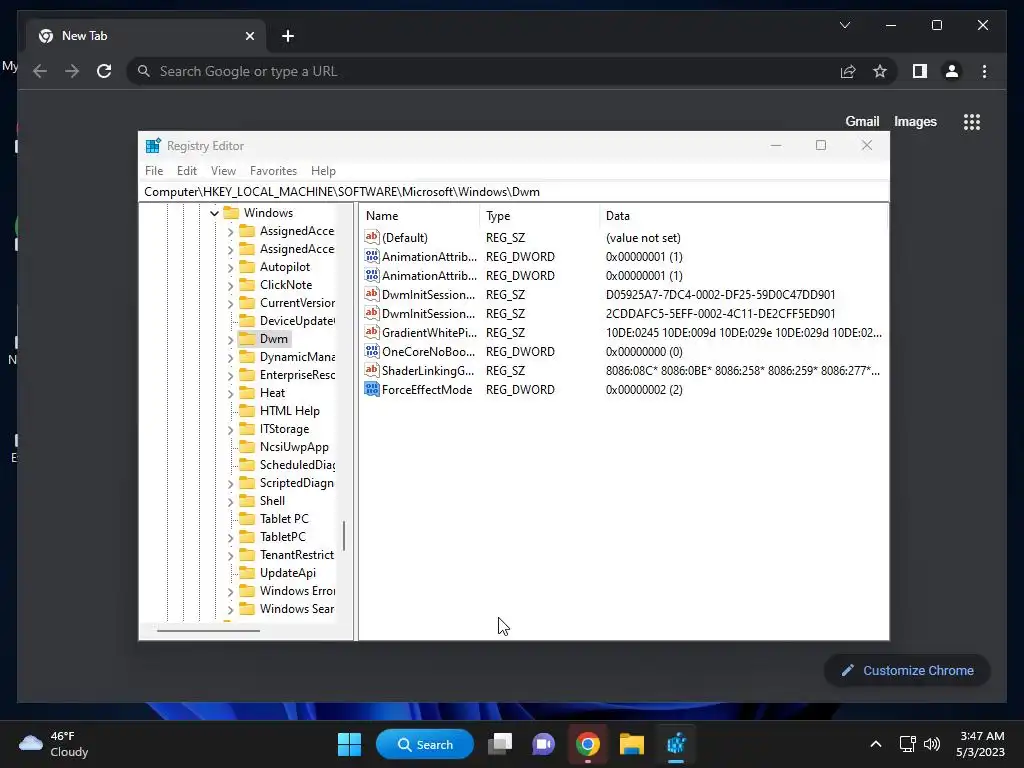Open the Gmail link

click(862, 121)
